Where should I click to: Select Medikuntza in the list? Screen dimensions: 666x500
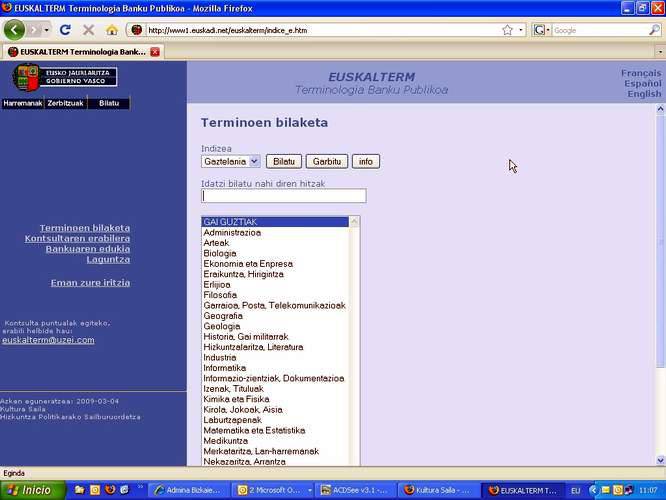click(x=275, y=441)
